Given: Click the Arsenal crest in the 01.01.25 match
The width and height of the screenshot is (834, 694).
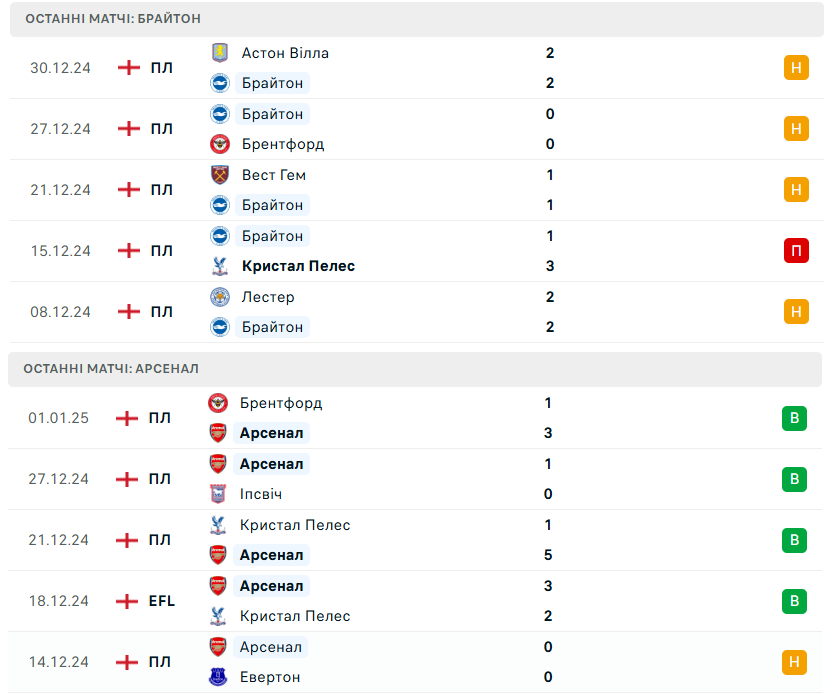Looking at the screenshot, I should pyautogui.click(x=218, y=433).
